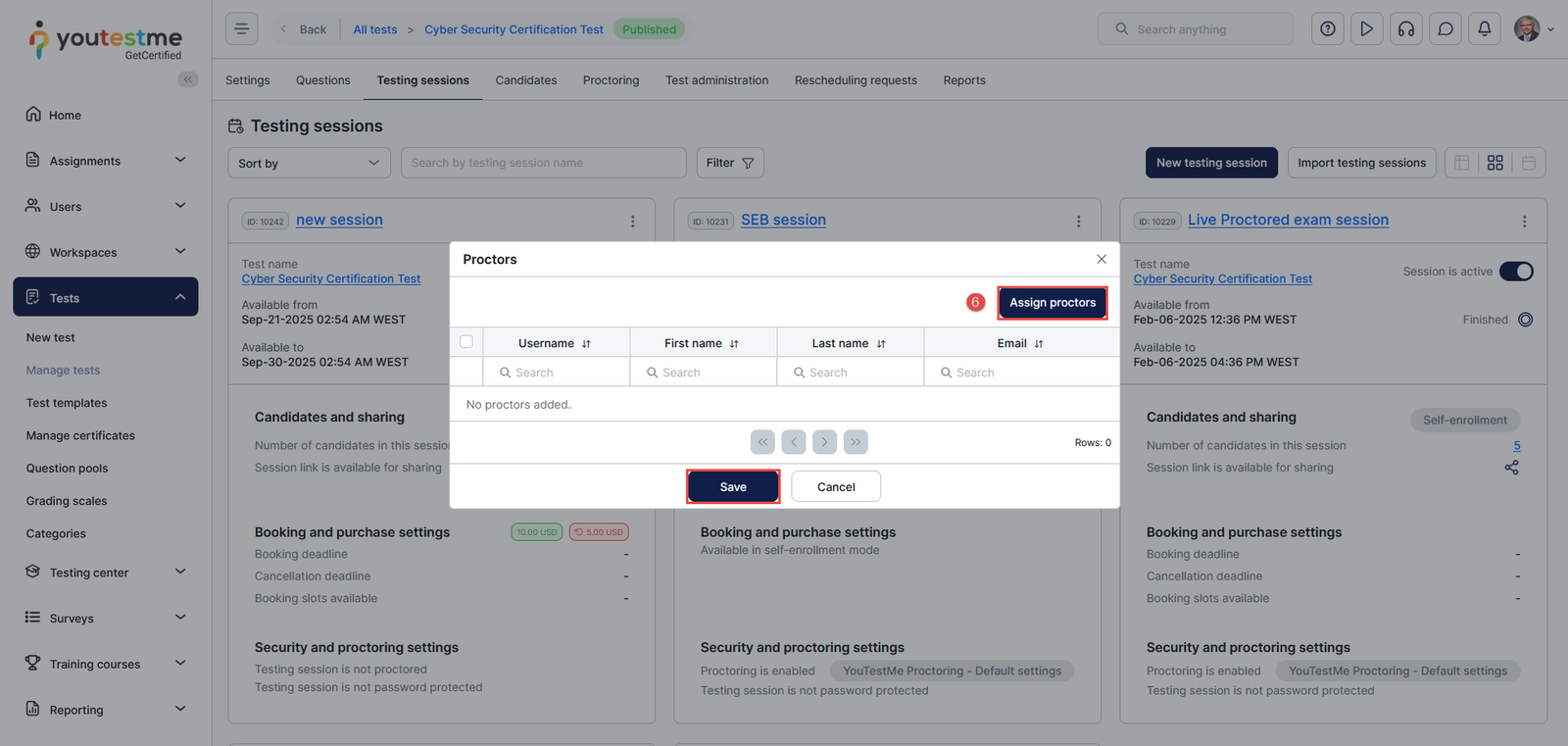Viewport: 1568px width, 746px height.
Task: Open three-dot menu for SEB session
Action: point(1078,222)
